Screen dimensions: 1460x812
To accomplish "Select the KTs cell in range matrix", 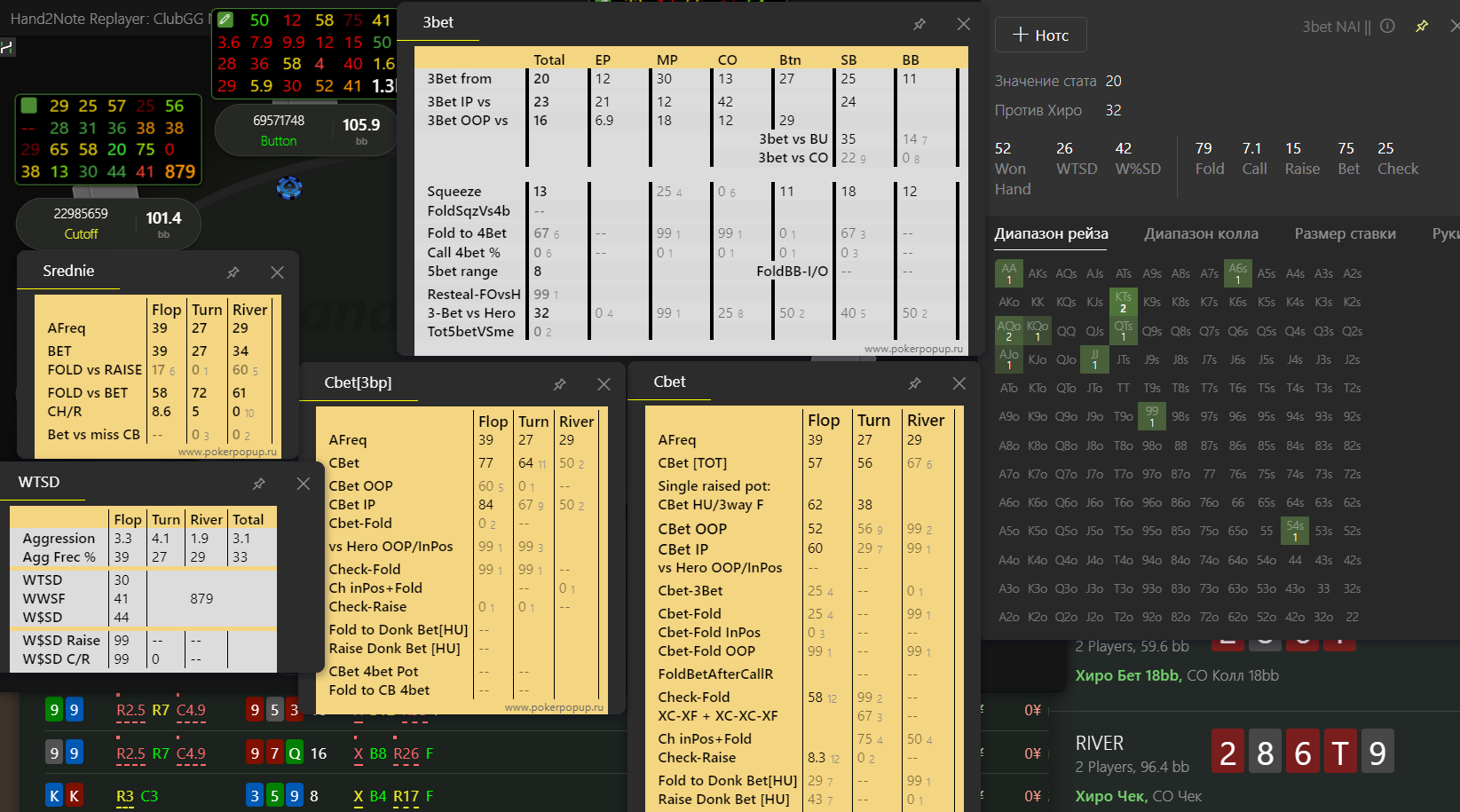I will [x=1124, y=302].
